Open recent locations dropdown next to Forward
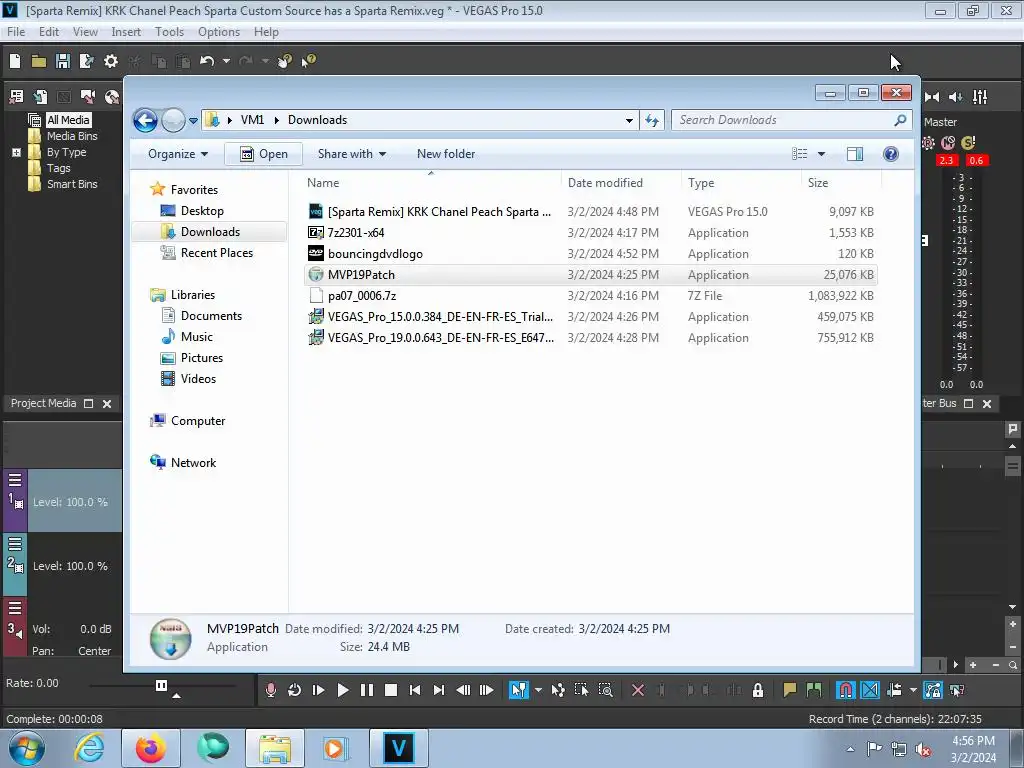The image size is (1024, 768). click(193, 121)
